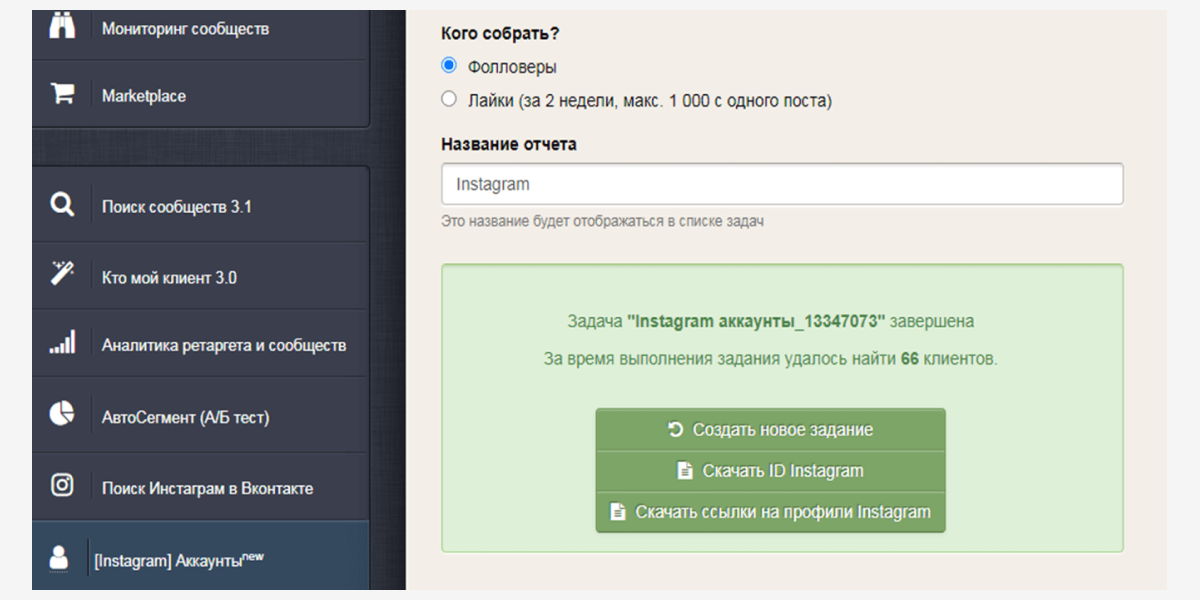The height and width of the screenshot is (600, 1200).
Task: Click the refresh icon on Создать новое задание
Action: (x=676, y=429)
